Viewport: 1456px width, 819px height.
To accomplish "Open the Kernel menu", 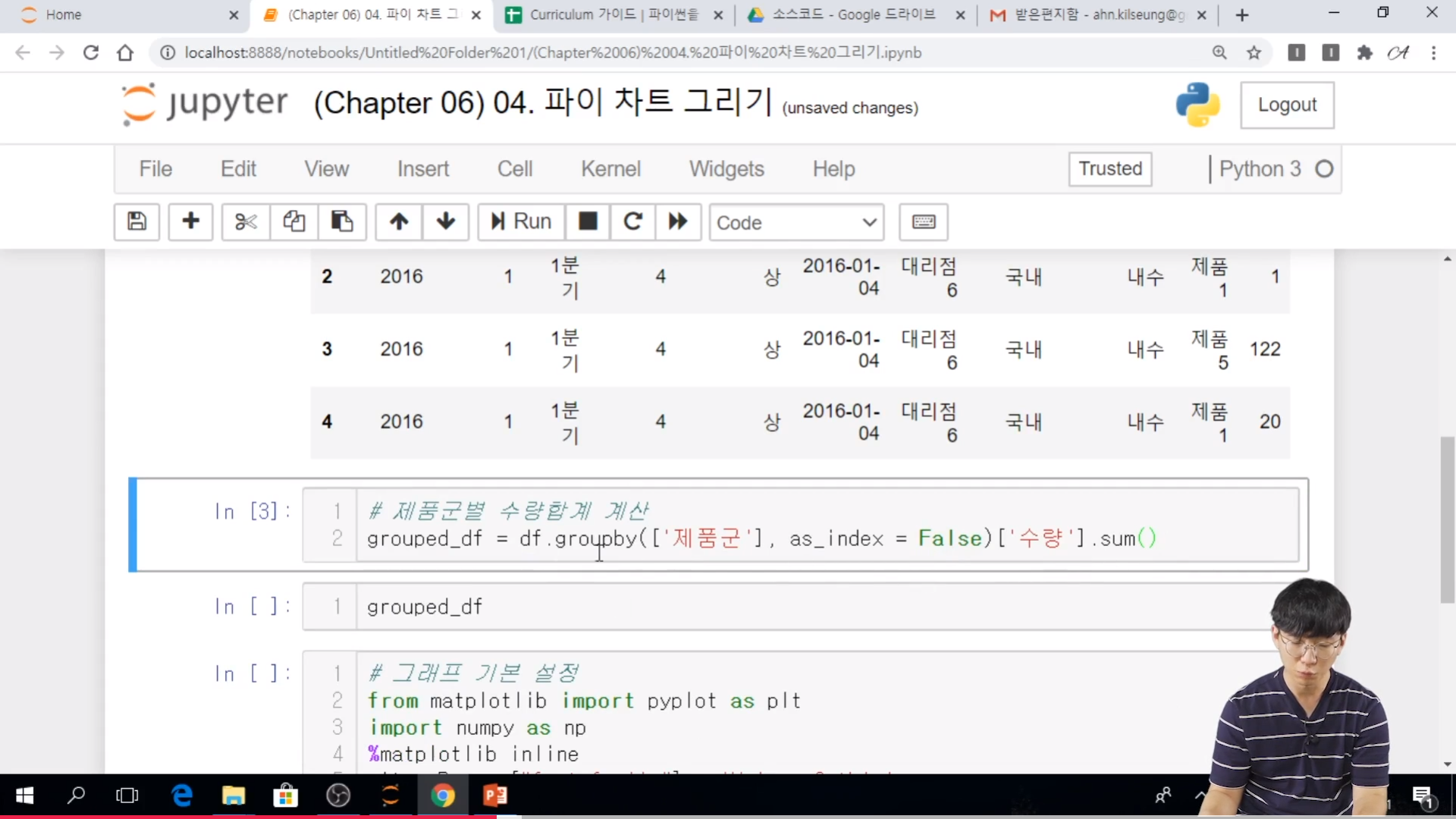I will [610, 168].
